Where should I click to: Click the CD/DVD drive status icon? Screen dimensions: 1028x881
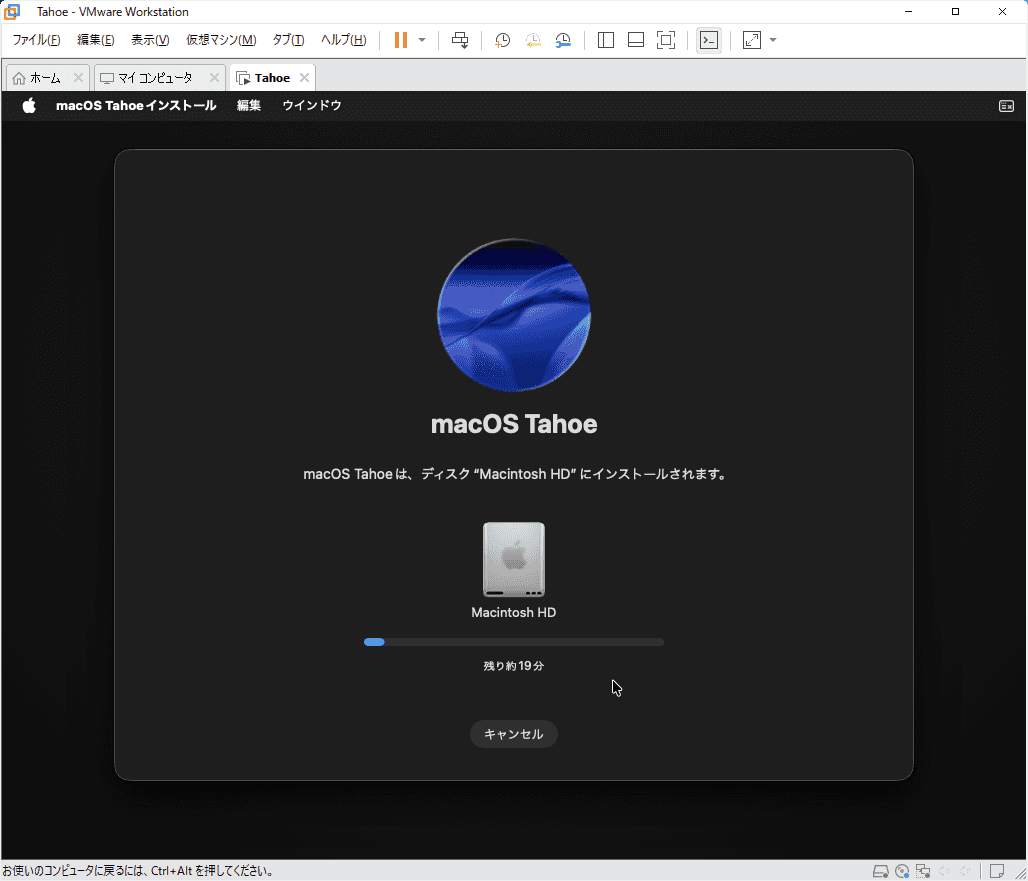[x=902, y=870]
